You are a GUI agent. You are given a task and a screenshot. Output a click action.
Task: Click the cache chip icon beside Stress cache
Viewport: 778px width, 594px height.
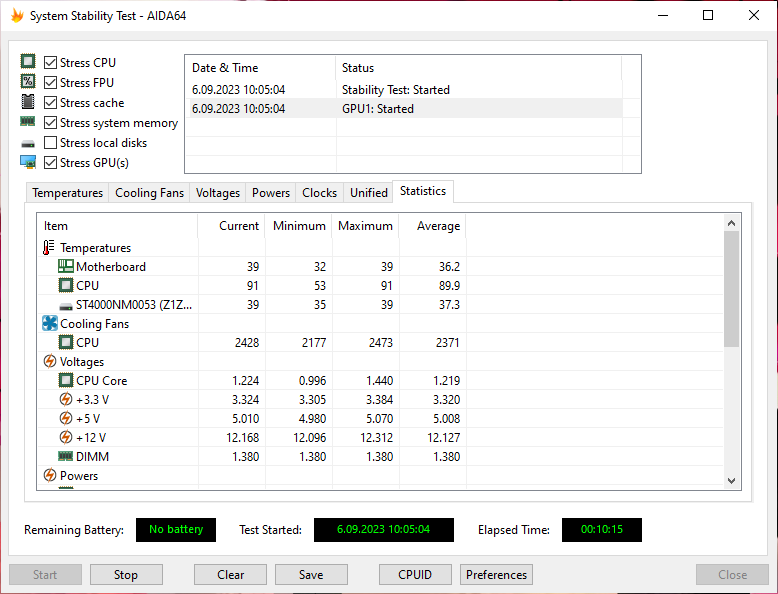click(x=28, y=102)
